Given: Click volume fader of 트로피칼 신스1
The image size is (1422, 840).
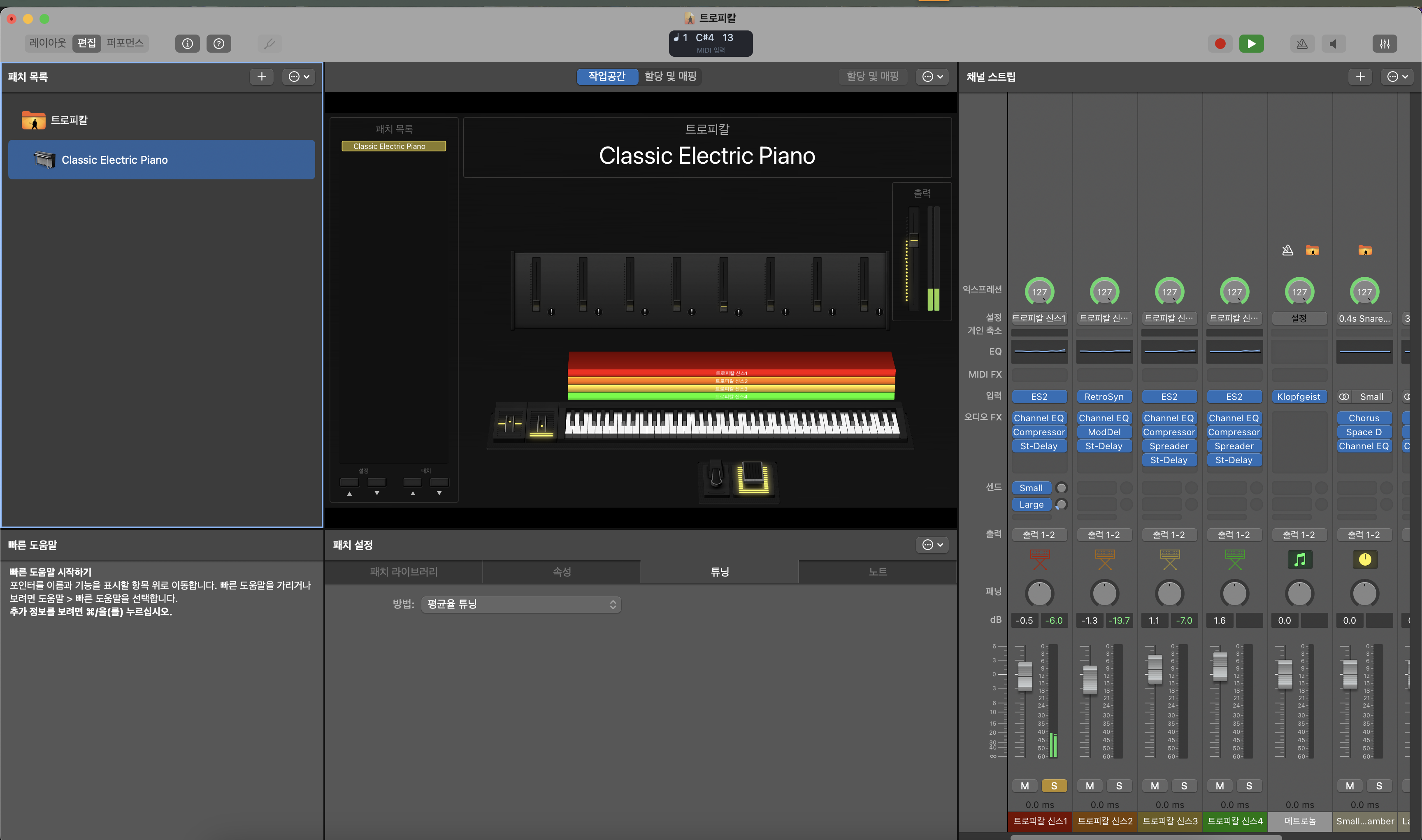Looking at the screenshot, I should [1025, 676].
